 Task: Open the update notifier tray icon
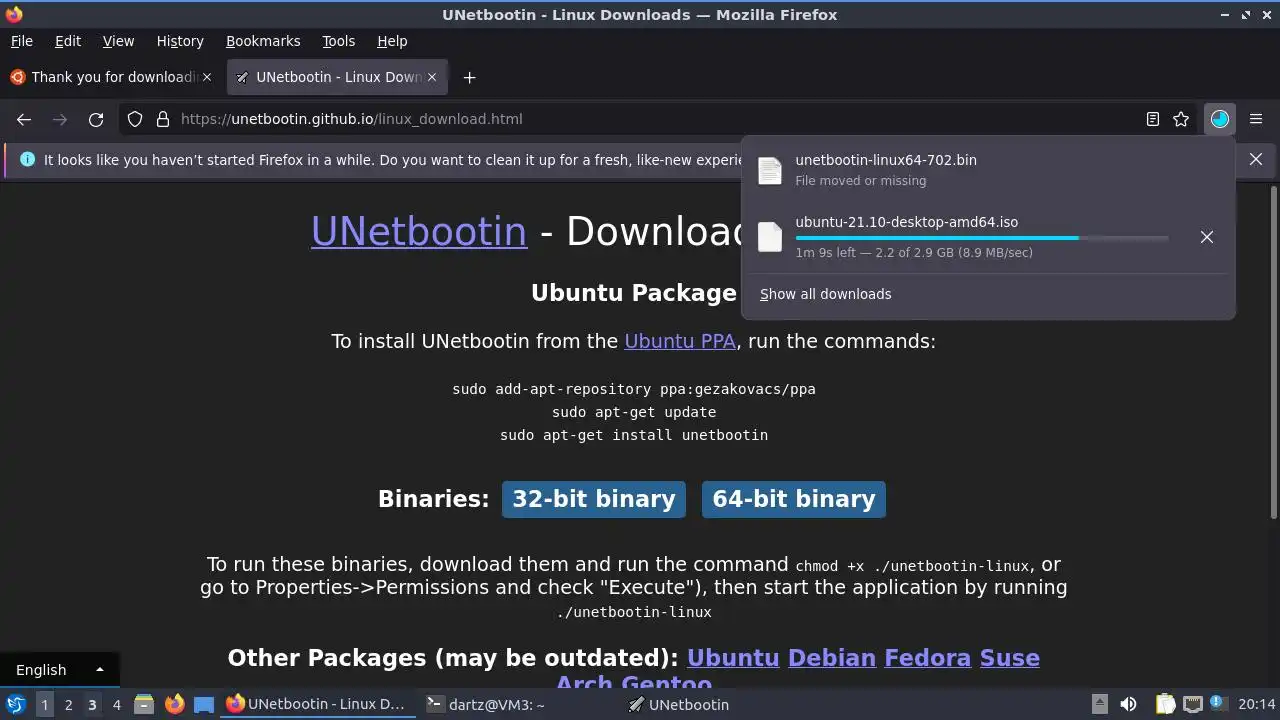(1219, 704)
